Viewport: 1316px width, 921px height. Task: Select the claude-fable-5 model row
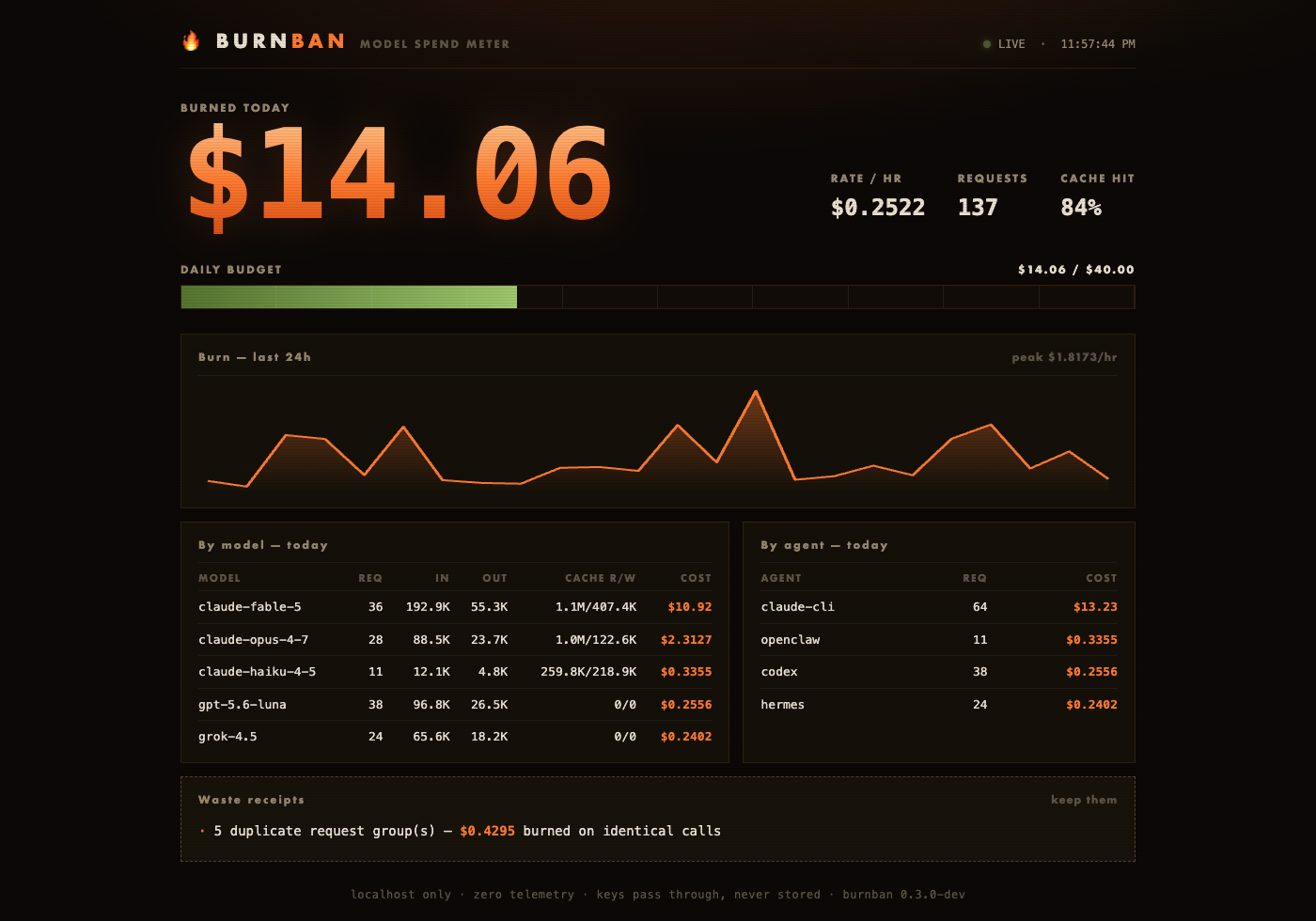pos(455,607)
